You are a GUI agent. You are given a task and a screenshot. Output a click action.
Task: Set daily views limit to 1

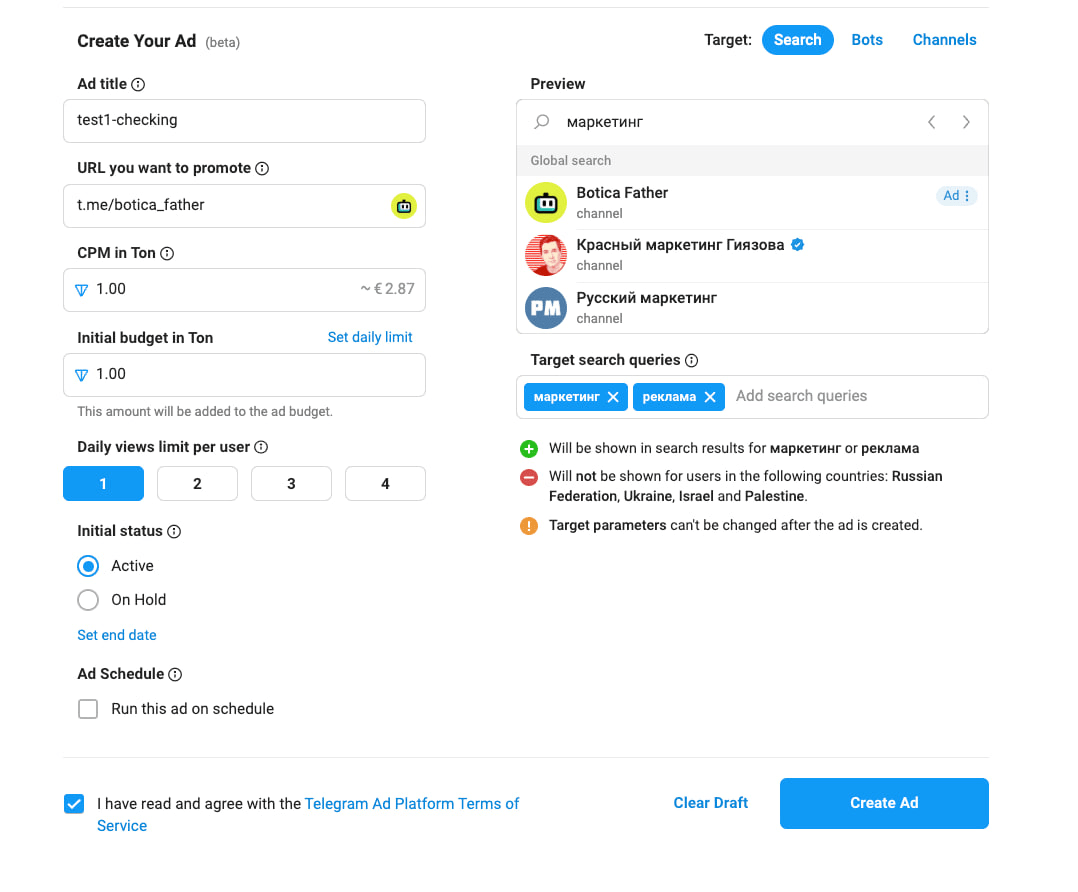[103, 483]
